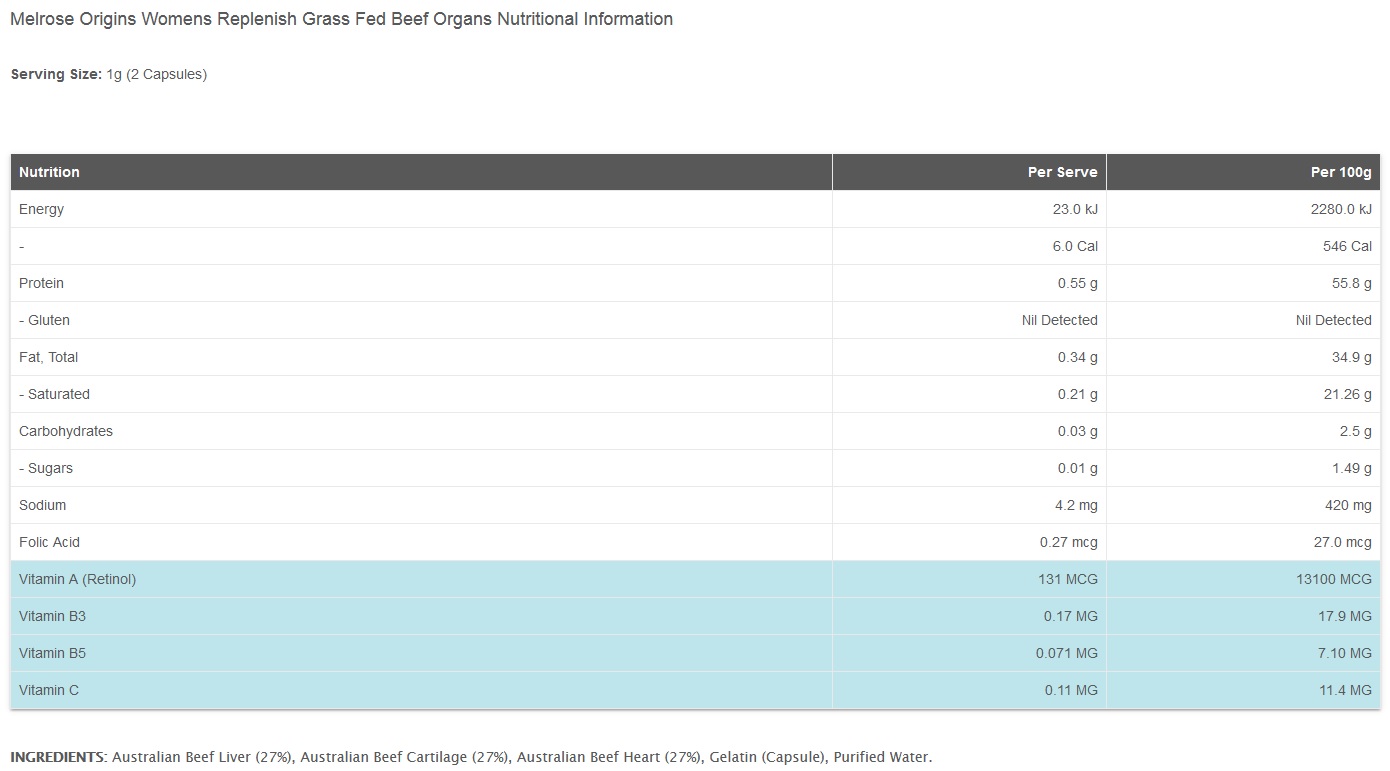The image size is (1390, 771).
Task: Select the Vitamin C row label
Action: click(x=49, y=690)
